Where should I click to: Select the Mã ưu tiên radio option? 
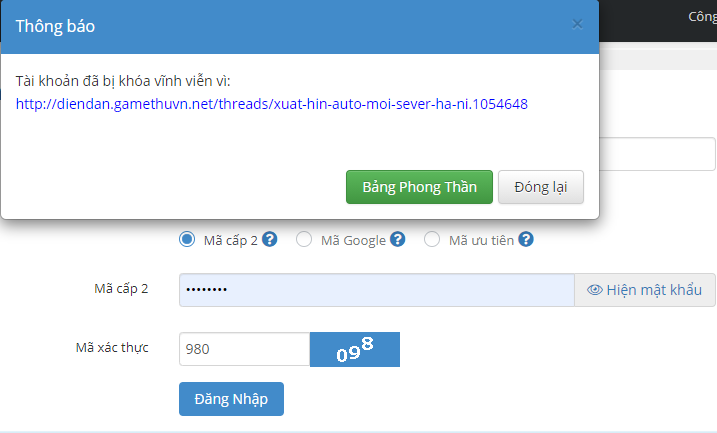click(432, 240)
